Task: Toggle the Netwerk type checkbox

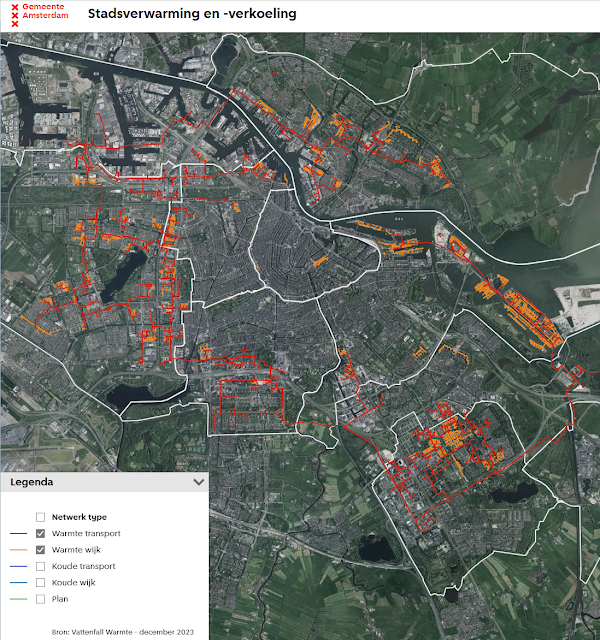Action: [40, 517]
